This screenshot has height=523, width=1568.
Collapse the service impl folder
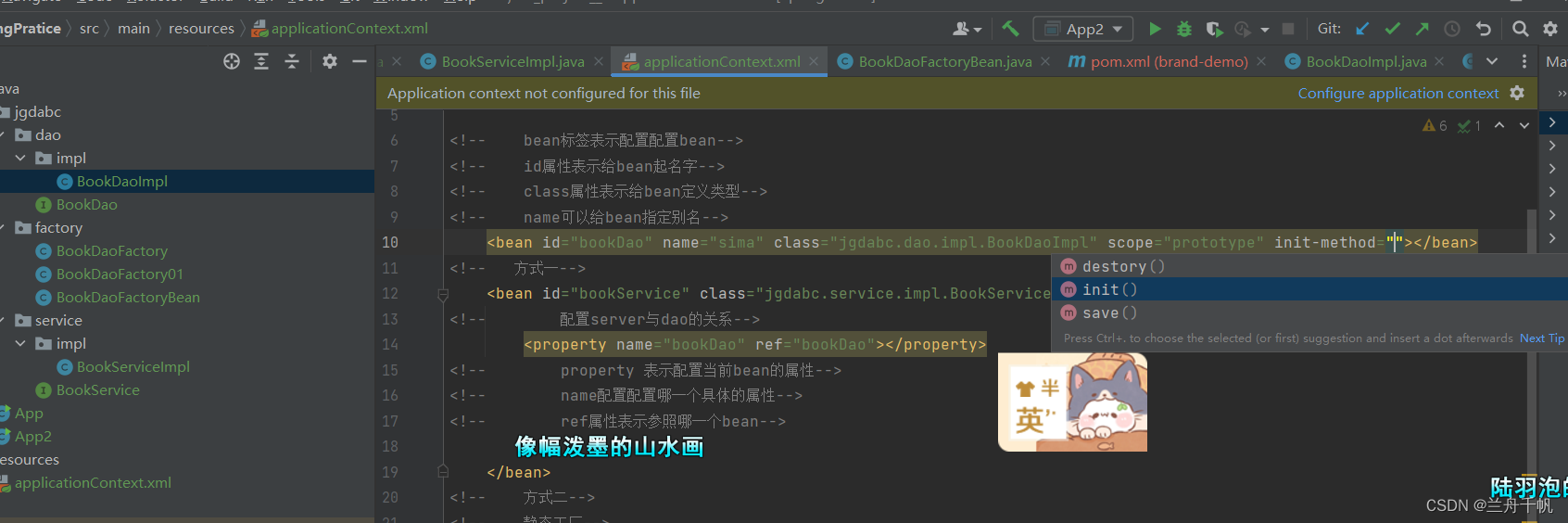(x=20, y=343)
